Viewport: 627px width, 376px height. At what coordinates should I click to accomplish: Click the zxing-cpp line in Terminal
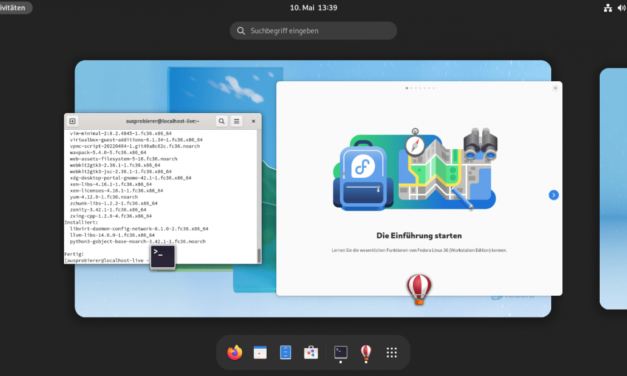[111, 216]
